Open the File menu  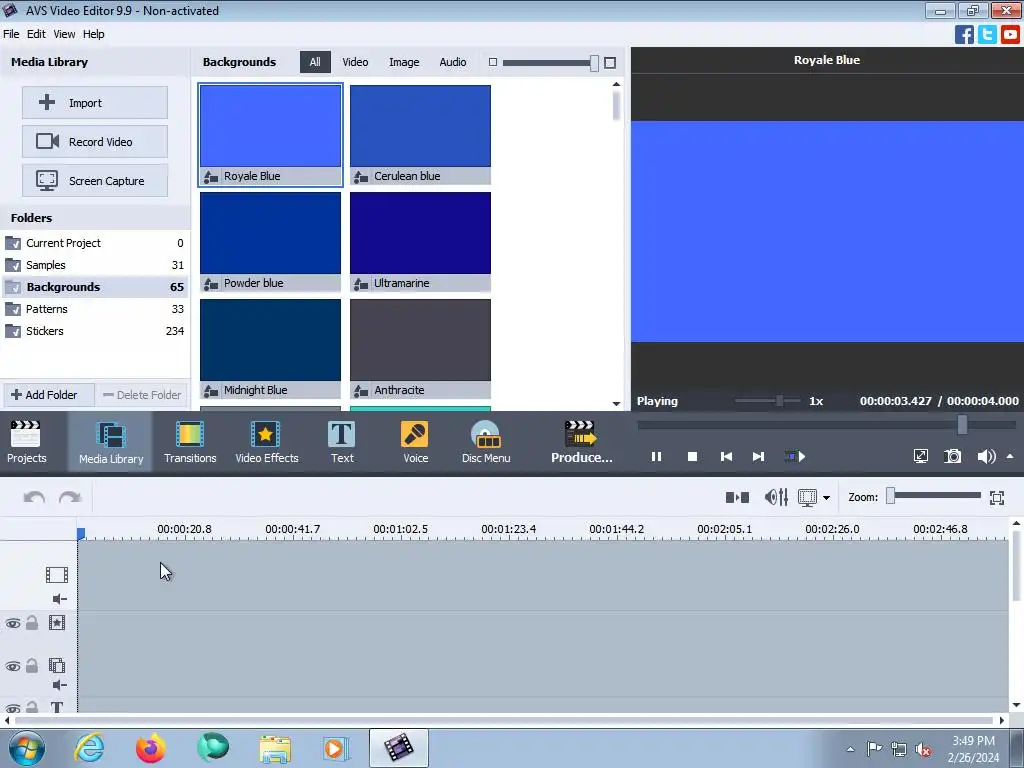(11, 34)
